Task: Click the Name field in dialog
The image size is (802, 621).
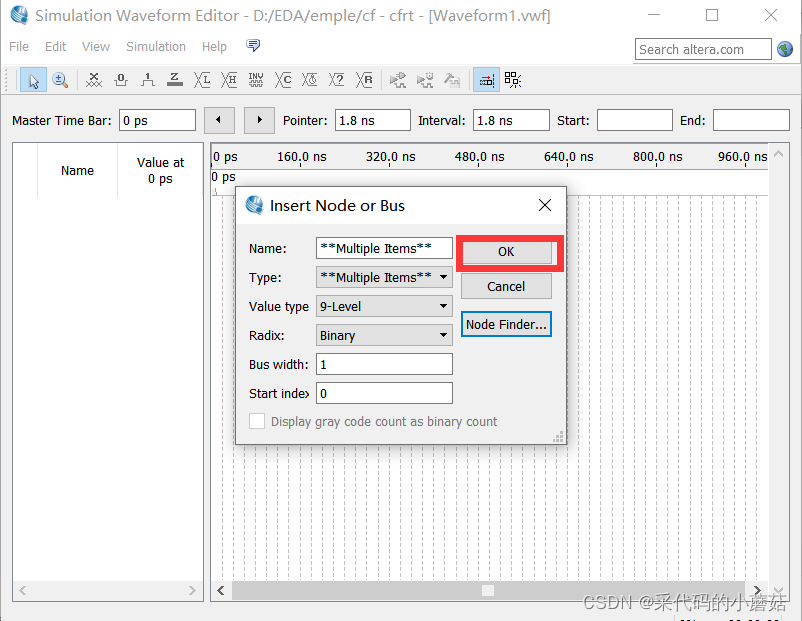Action: tap(384, 248)
